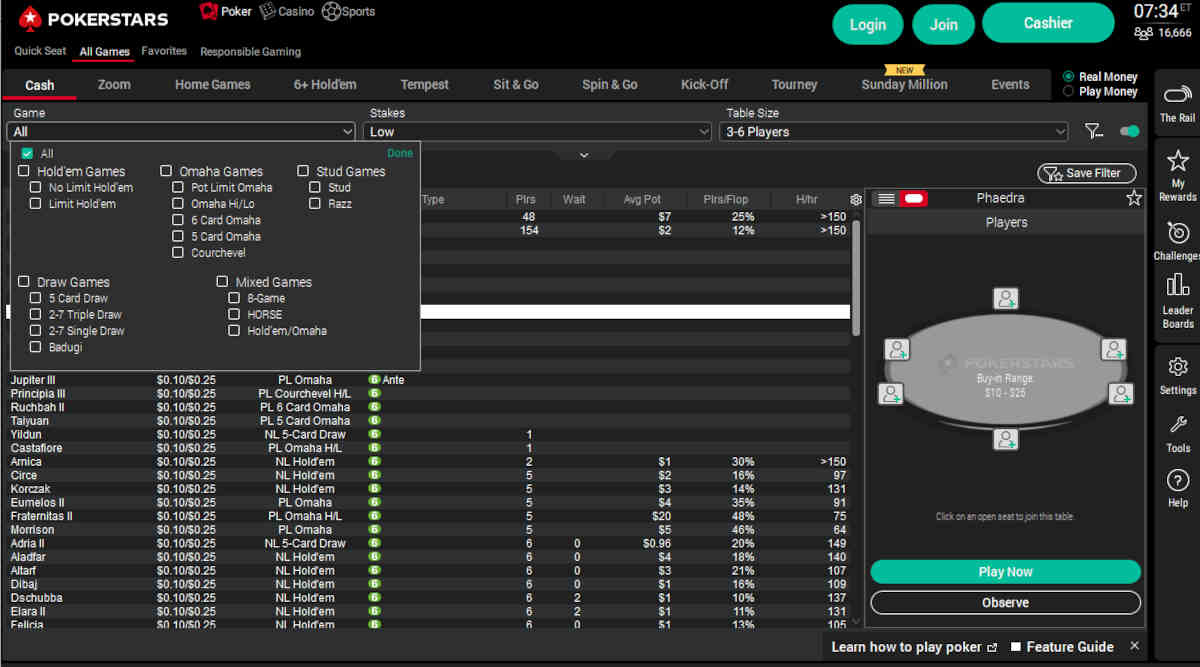This screenshot has width=1200, height=667.
Task: Open the Spin & Go tab
Action: point(610,85)
